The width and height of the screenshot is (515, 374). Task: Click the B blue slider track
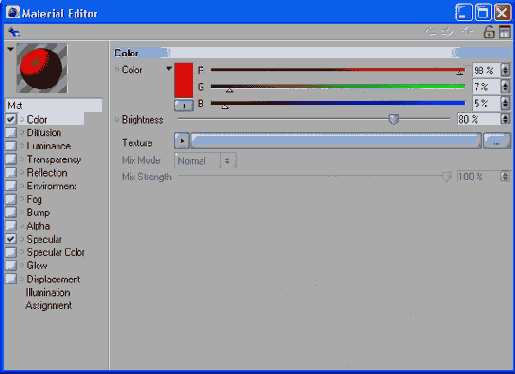(x=338, y=103)
